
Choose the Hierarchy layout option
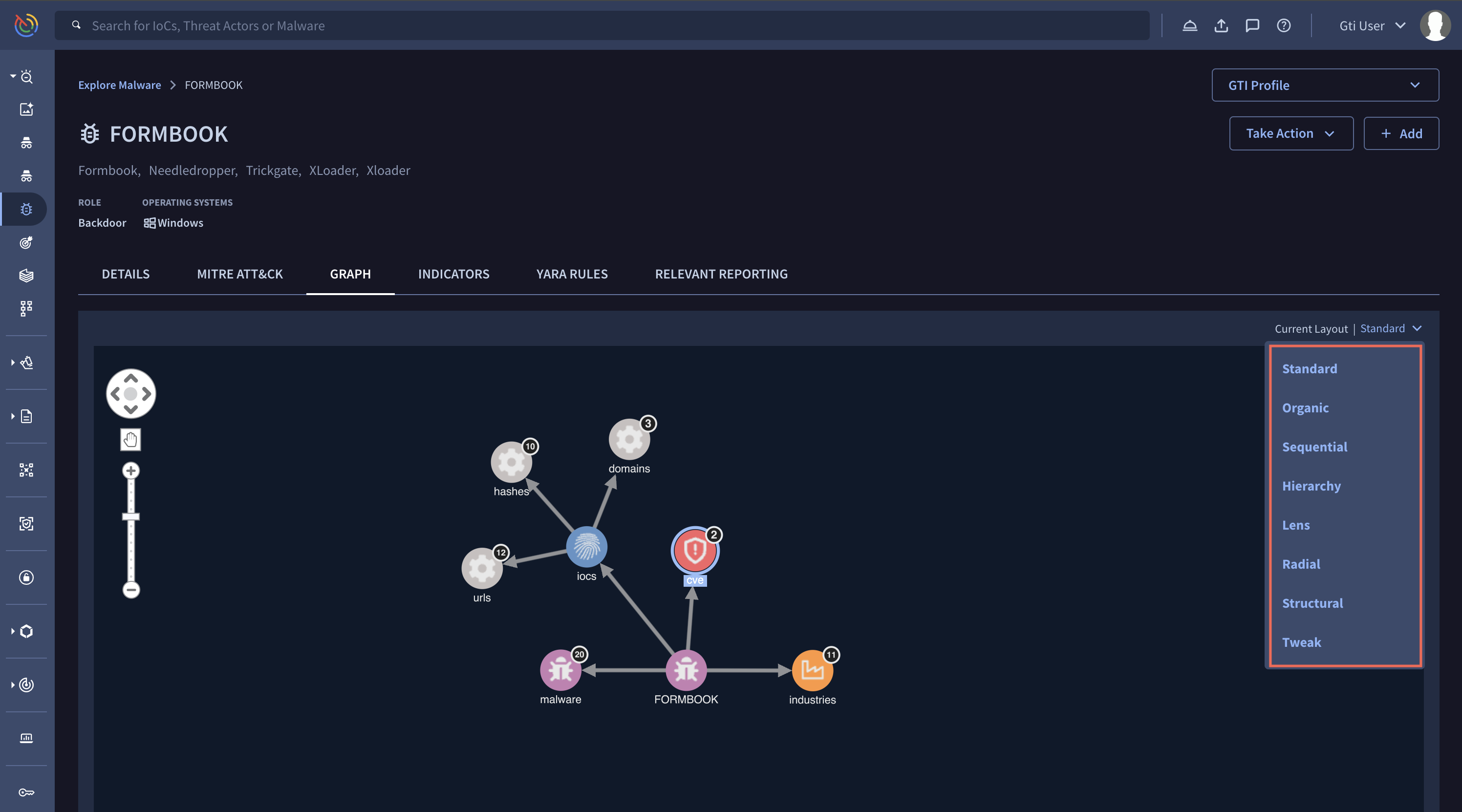(x=1311, y=486)
